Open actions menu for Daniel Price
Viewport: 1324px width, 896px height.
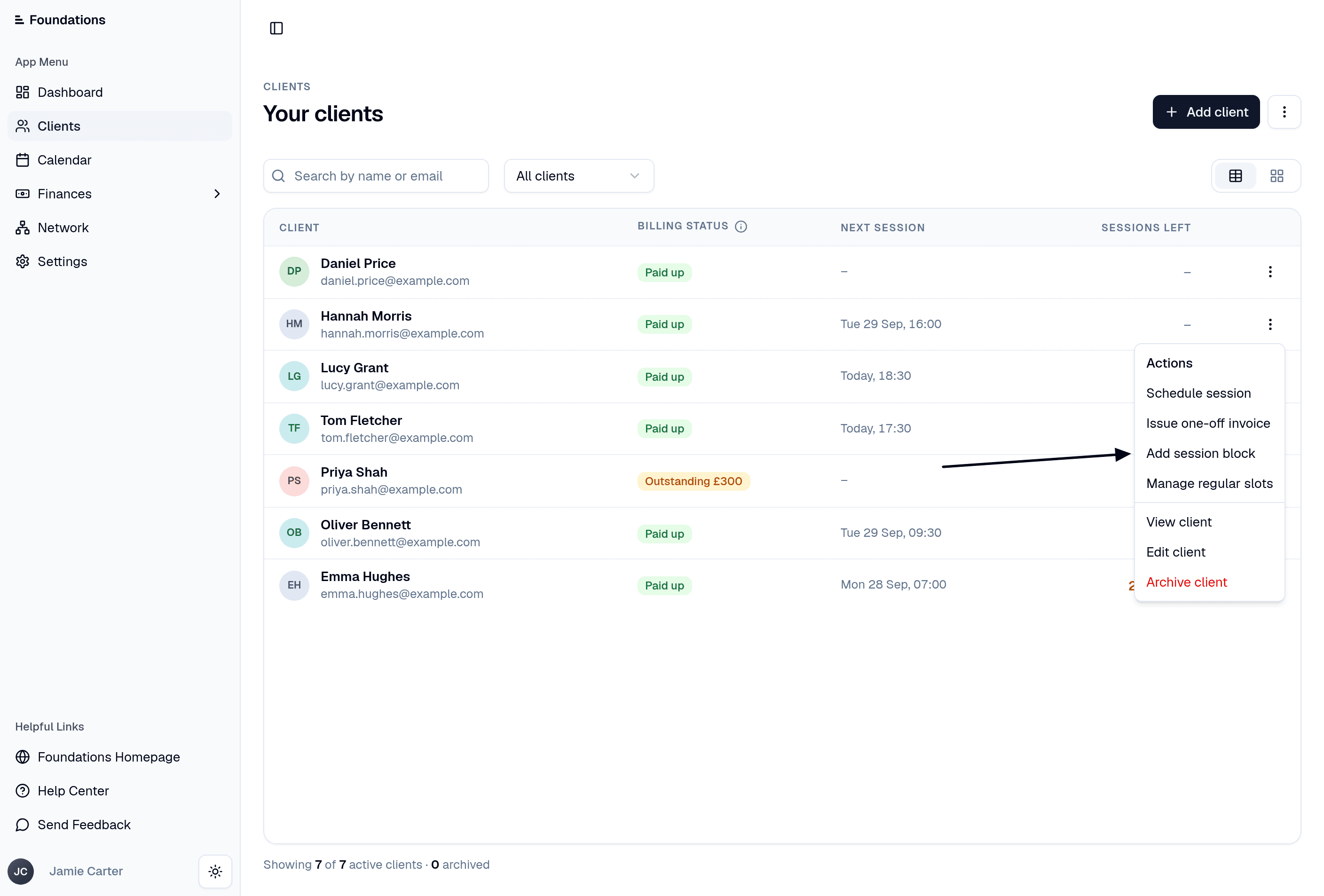point(1270,272)
